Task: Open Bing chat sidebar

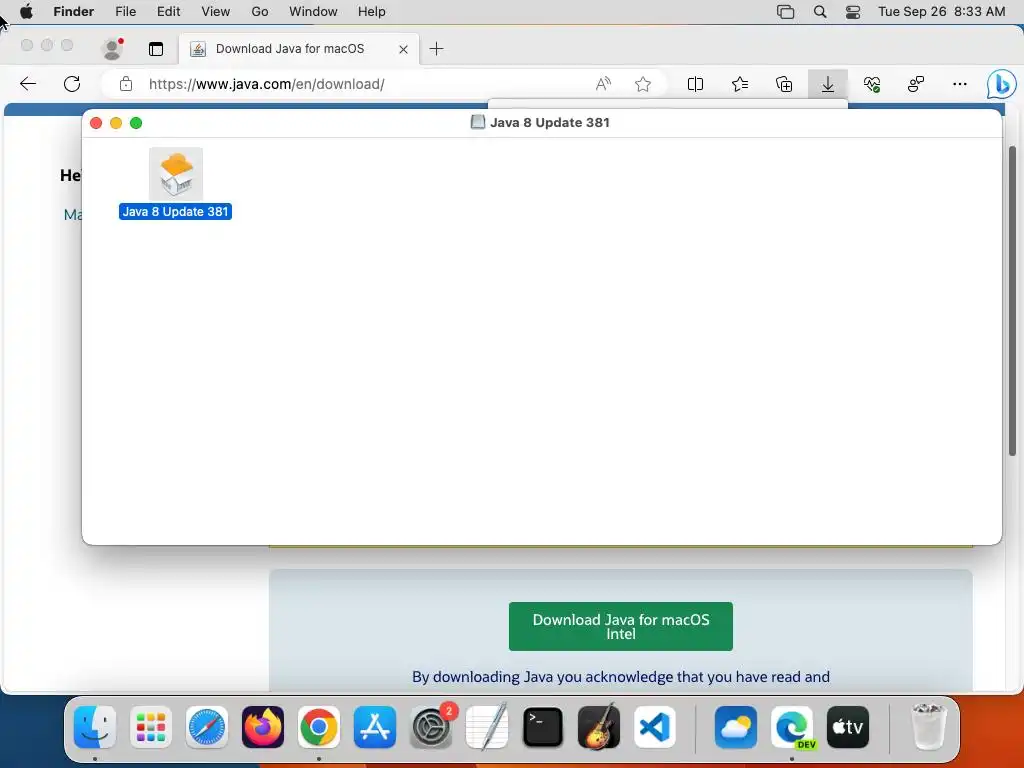Action: pyautogui.click(x=1001, y=84)
